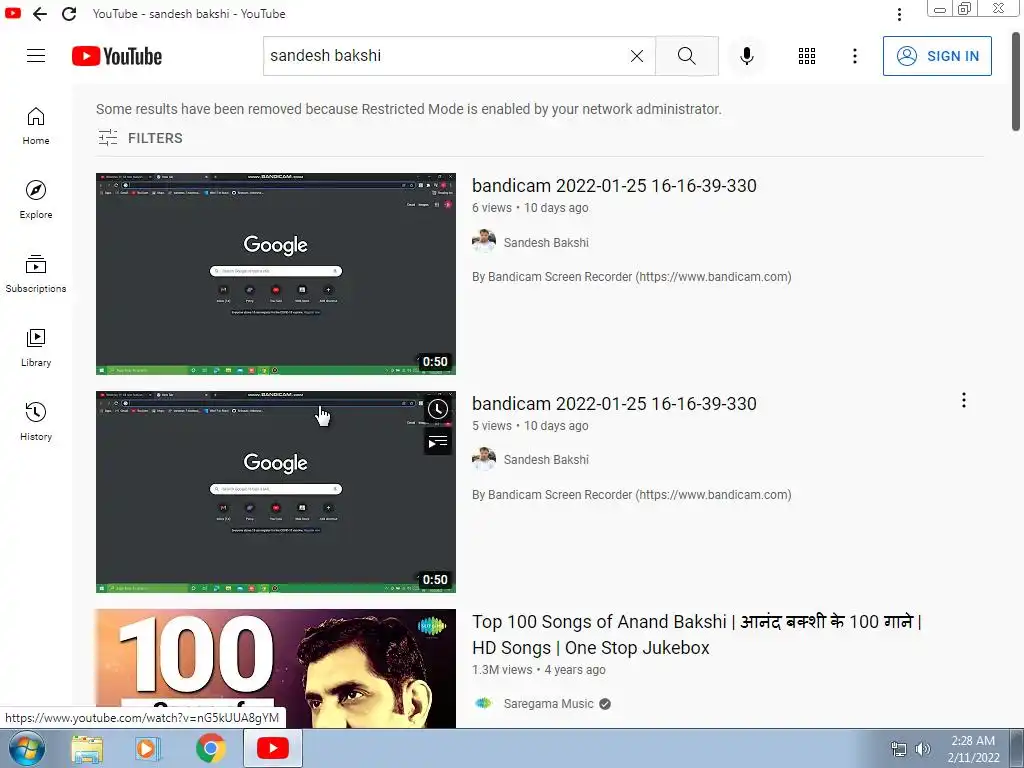This screenshot has height=768, width=1024.
Task: Click the page's vertical scrollbar
Action: point(1016,82)
